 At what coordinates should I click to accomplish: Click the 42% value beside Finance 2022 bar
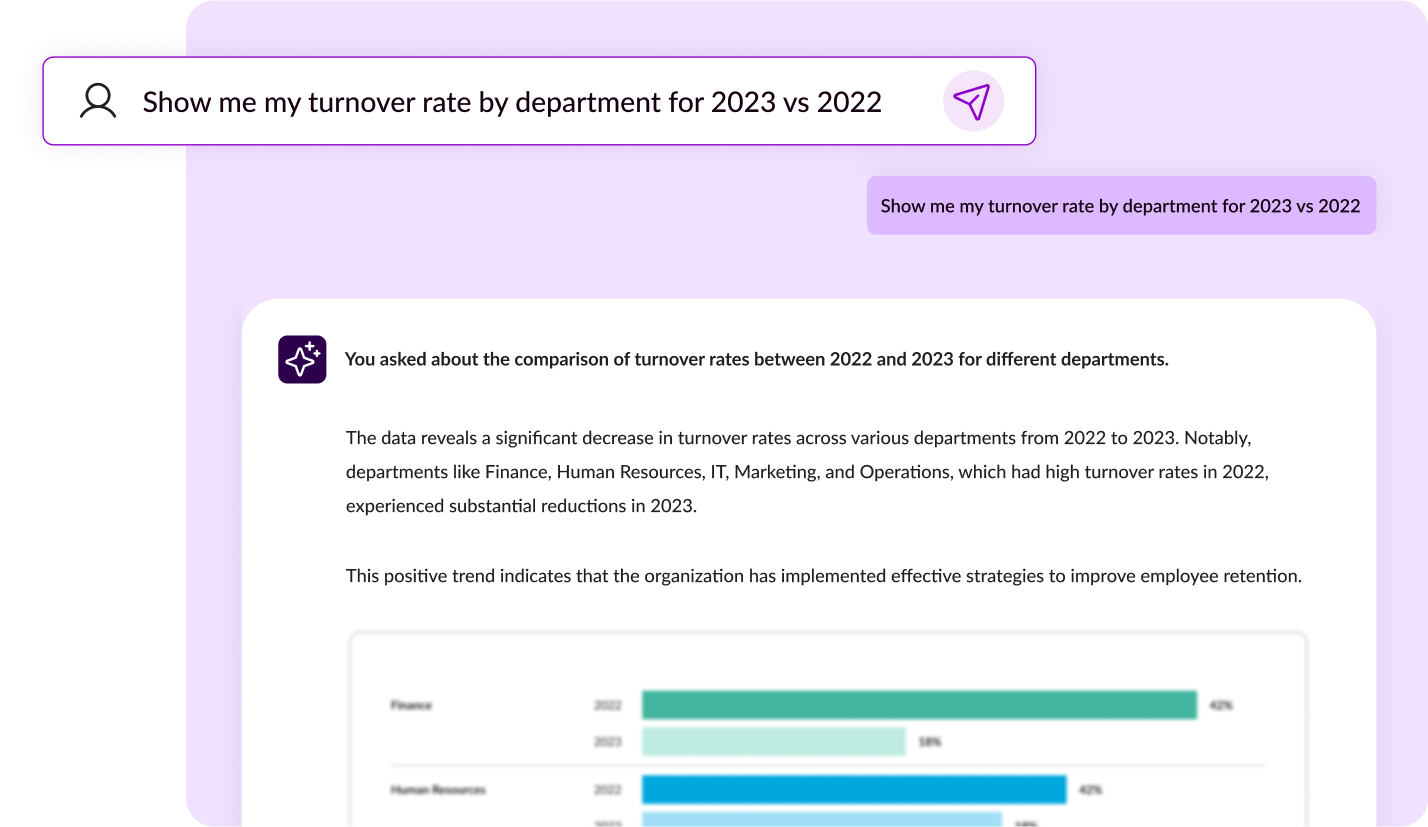[1221, 705]
